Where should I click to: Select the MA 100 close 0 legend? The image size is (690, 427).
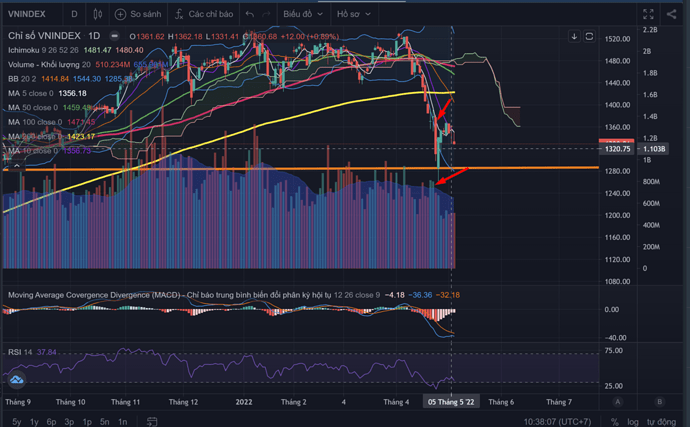coord(35,122)
